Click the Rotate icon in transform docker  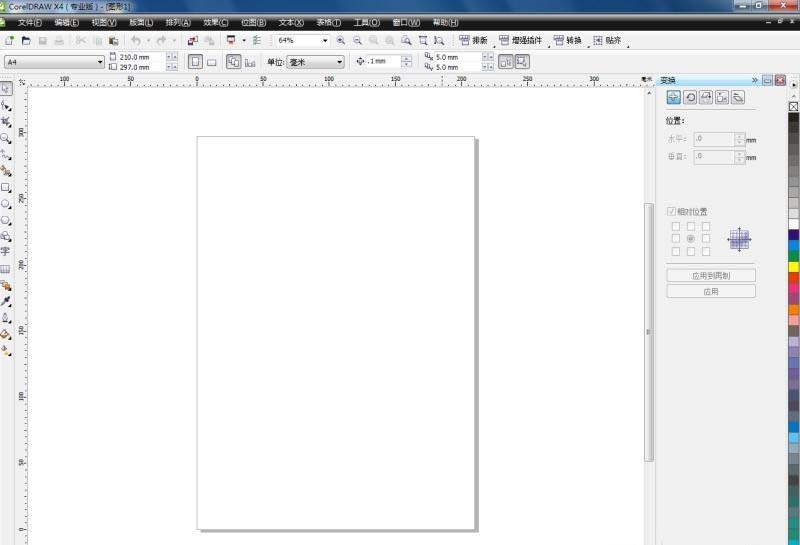point(690,97)
